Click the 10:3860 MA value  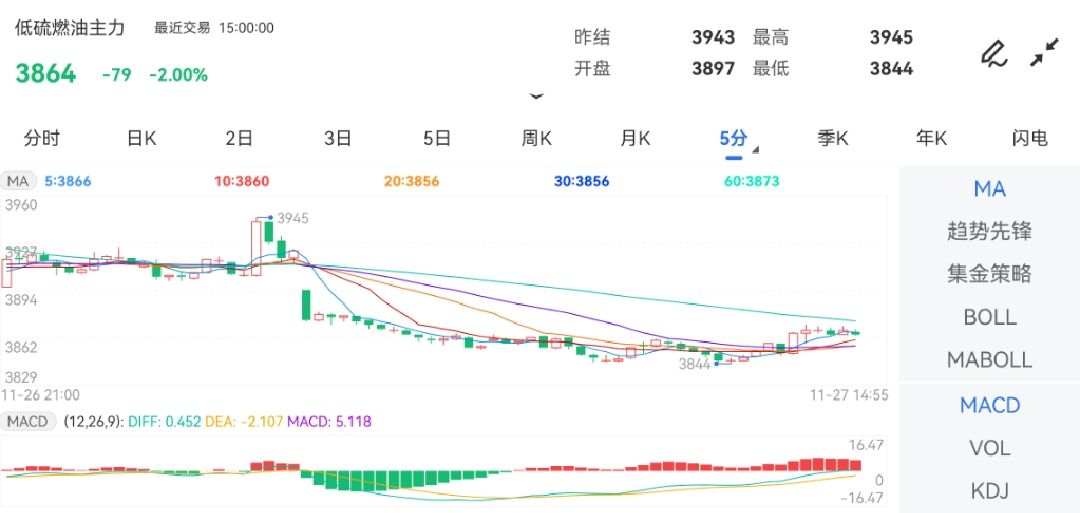pos(242,182)
